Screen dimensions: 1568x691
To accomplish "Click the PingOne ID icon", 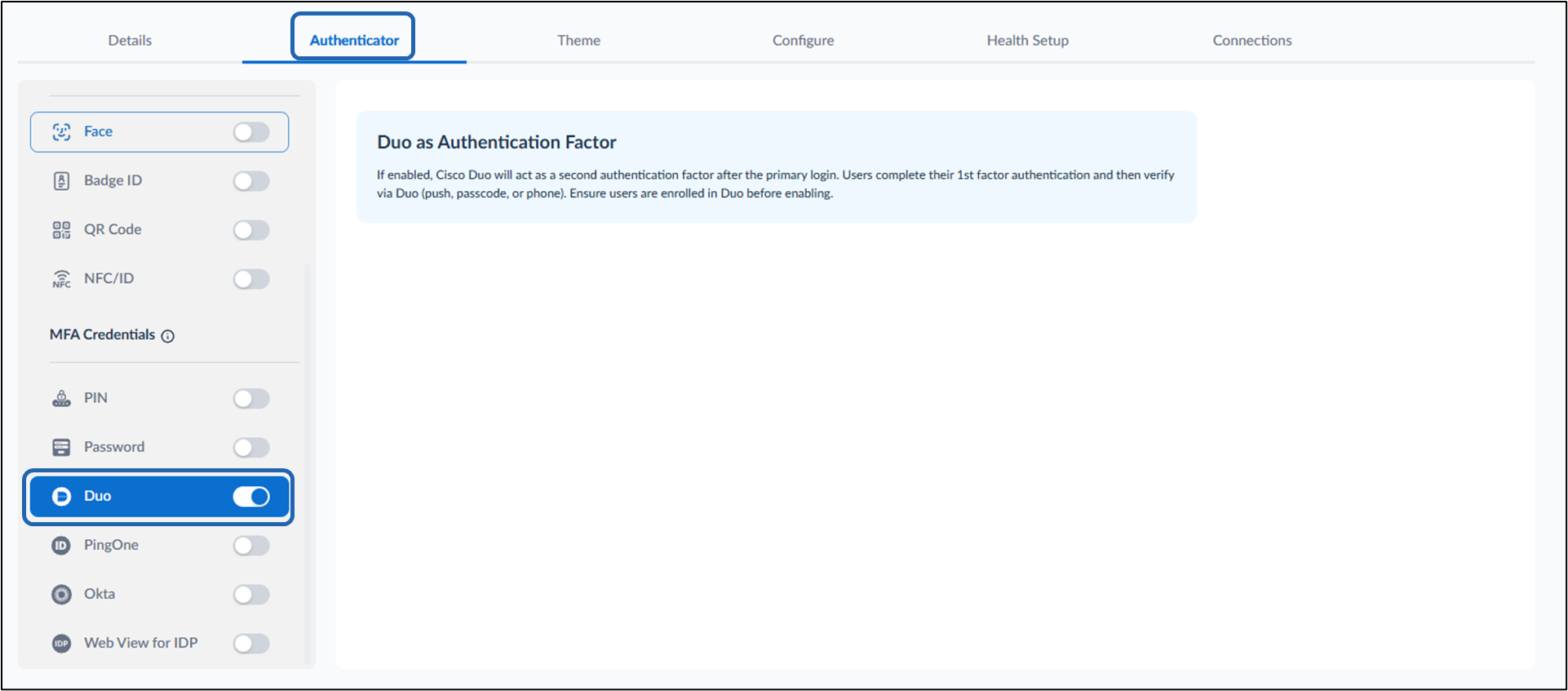I will [x=61, y=545].
